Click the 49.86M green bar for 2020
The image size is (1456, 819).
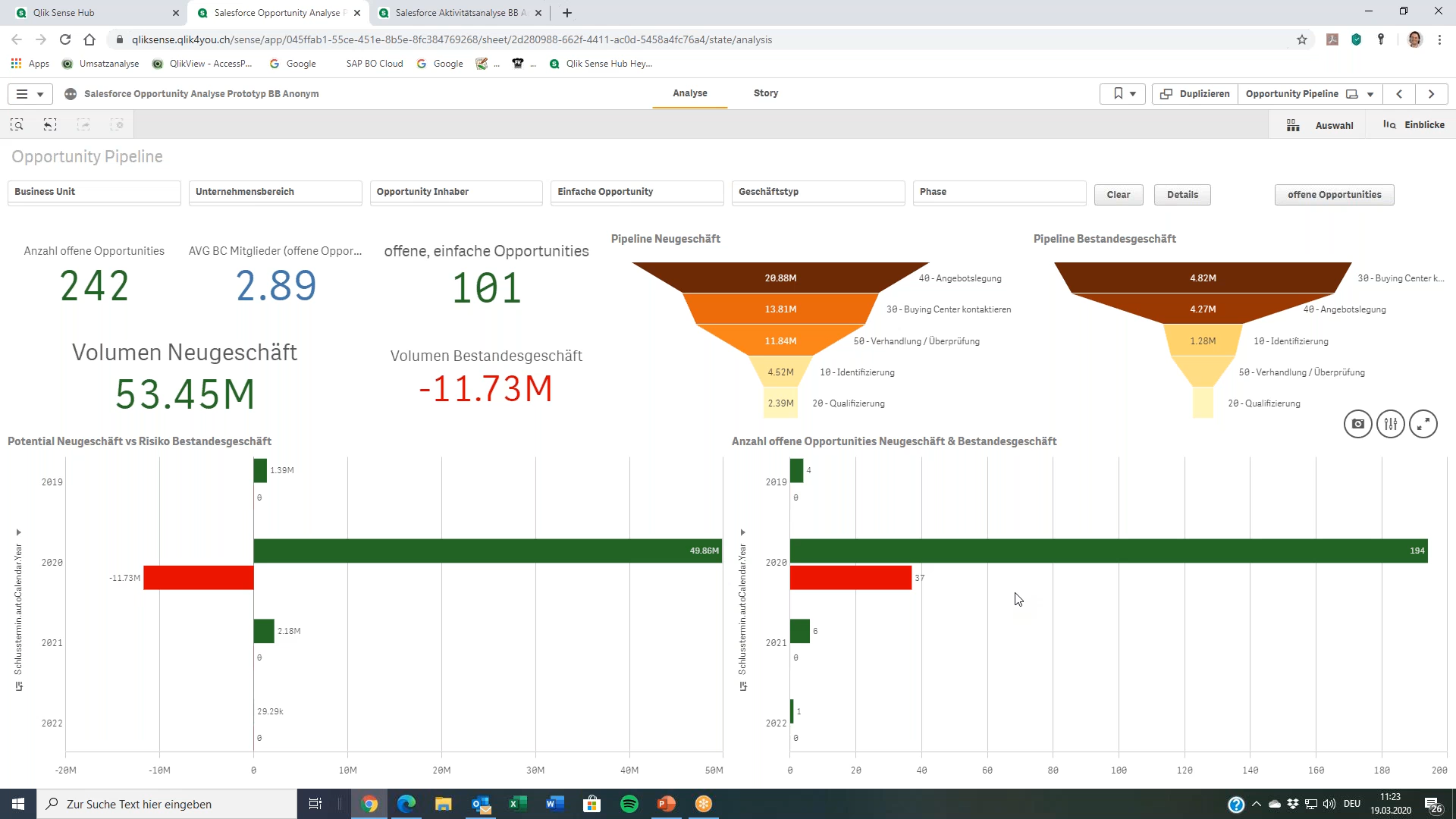point(488,551)
